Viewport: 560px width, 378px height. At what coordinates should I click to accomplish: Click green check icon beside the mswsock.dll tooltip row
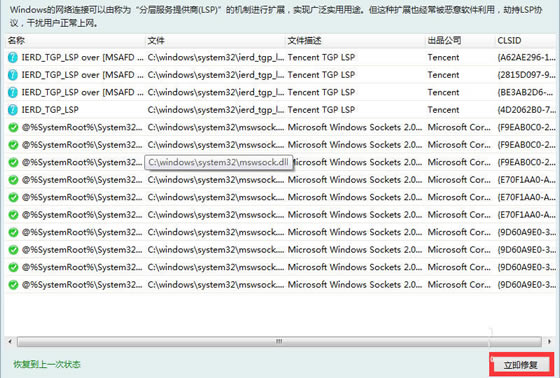(x=13, y=162)
